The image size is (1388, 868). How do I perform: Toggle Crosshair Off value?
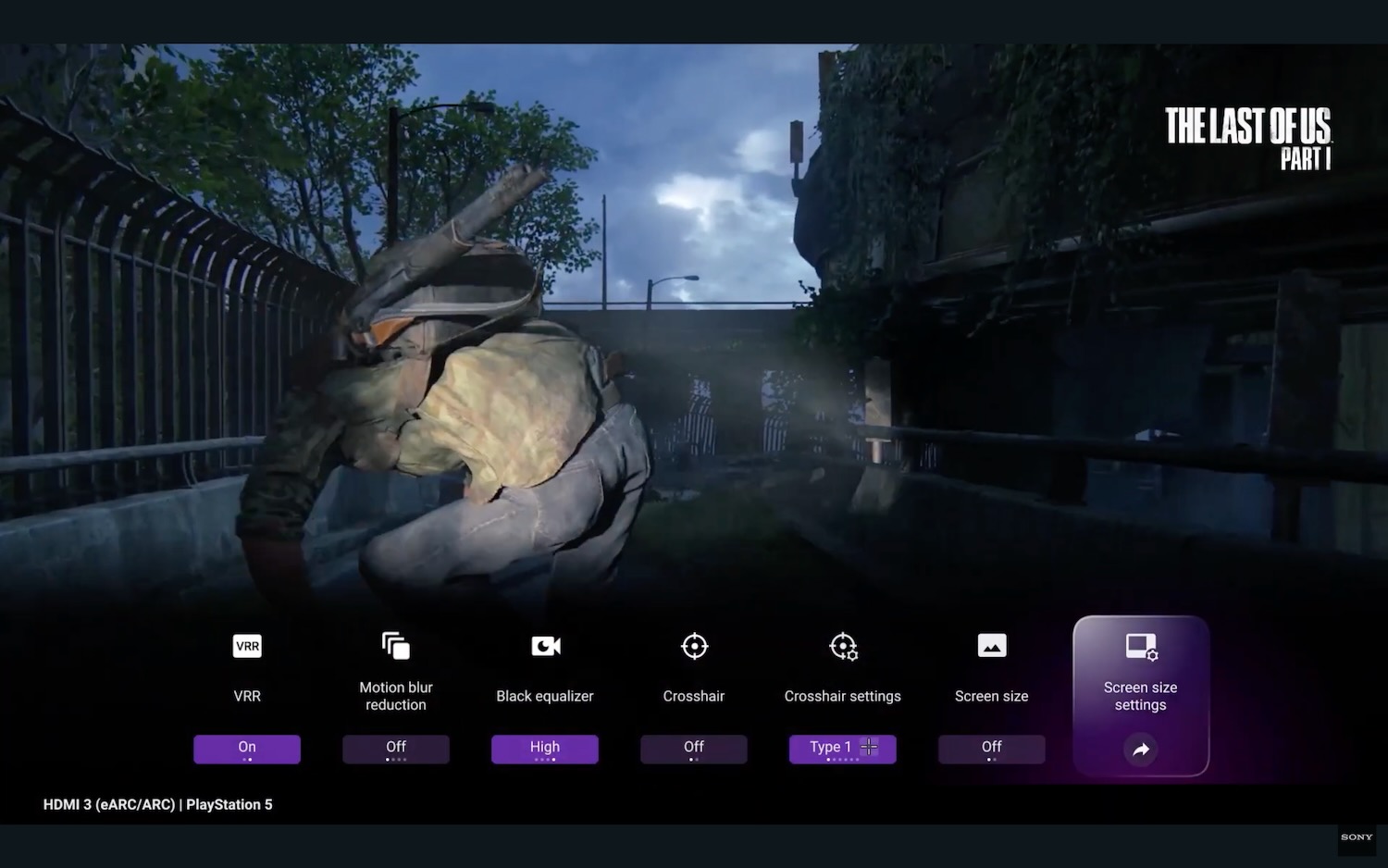coord(694,748)
